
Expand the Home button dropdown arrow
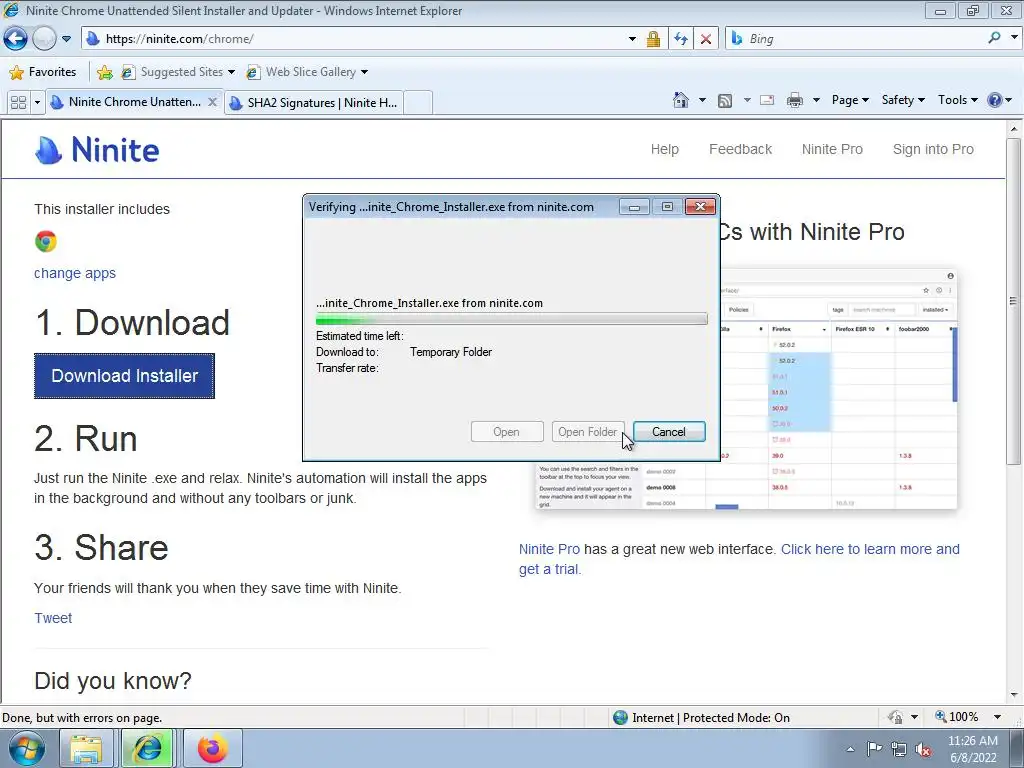click(702, 100)
